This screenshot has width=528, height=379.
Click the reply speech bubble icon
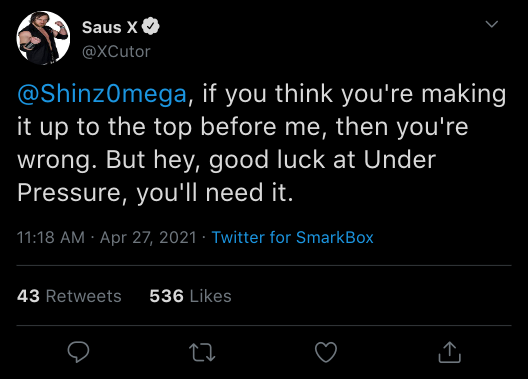[x=78, y=352]
